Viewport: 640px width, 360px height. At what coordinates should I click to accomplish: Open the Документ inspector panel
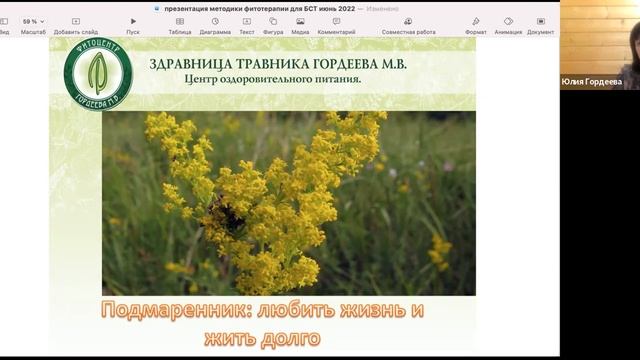540,21
